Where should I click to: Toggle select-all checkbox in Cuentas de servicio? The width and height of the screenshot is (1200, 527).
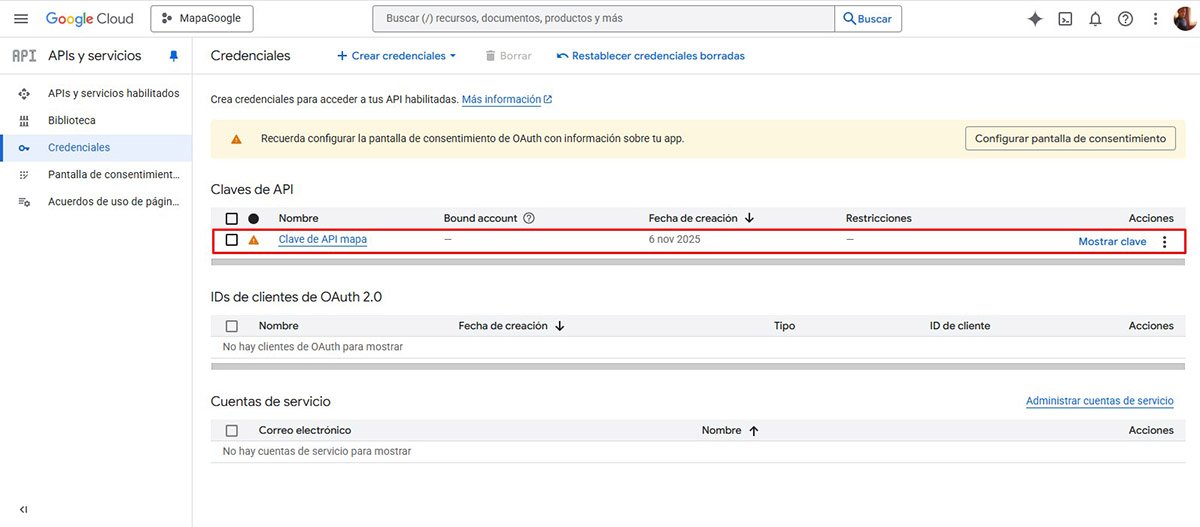232,430
